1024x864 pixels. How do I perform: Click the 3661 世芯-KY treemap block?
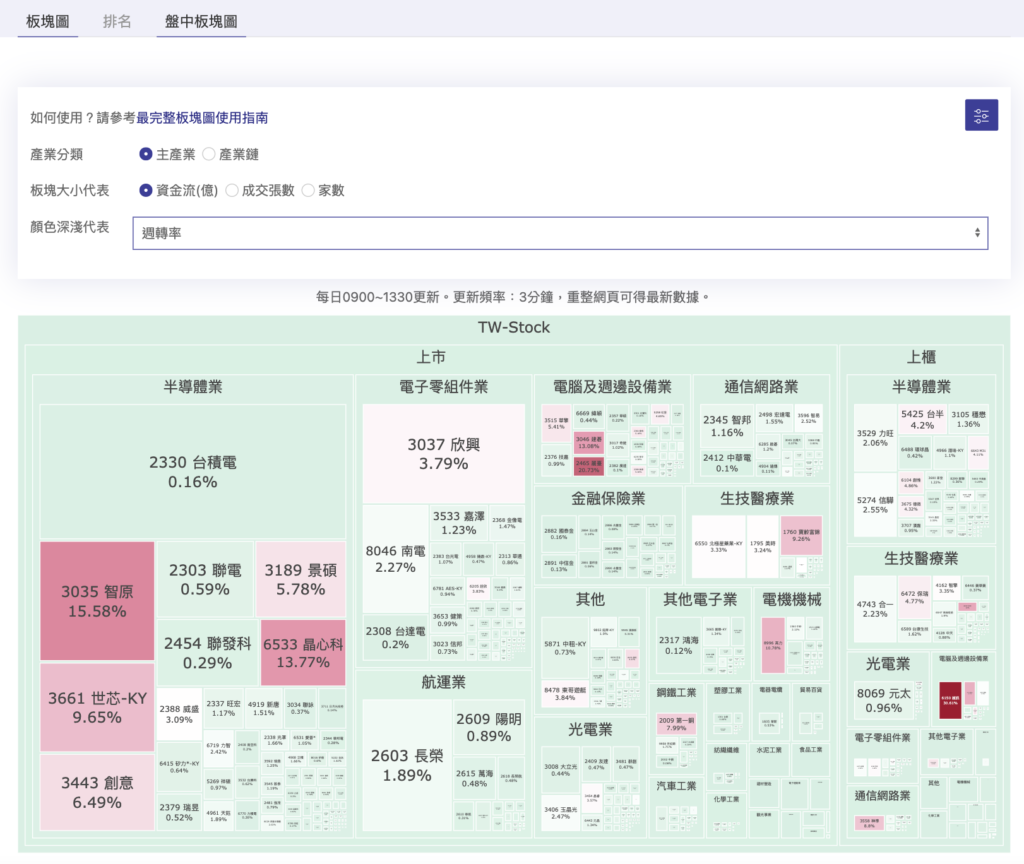[97, 707]
